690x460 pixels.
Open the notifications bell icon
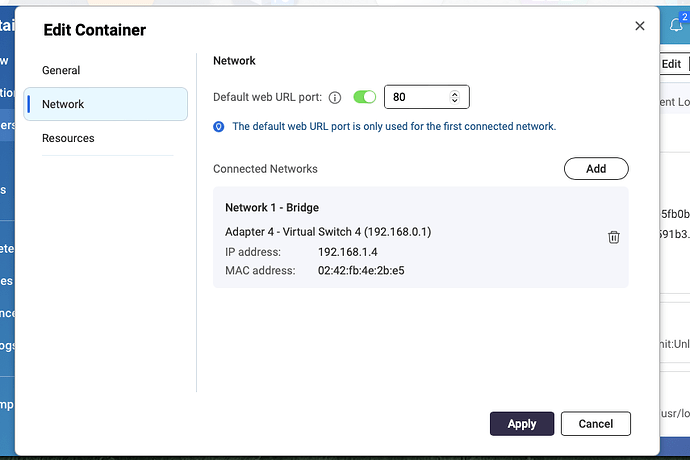(x=674, y=26)
